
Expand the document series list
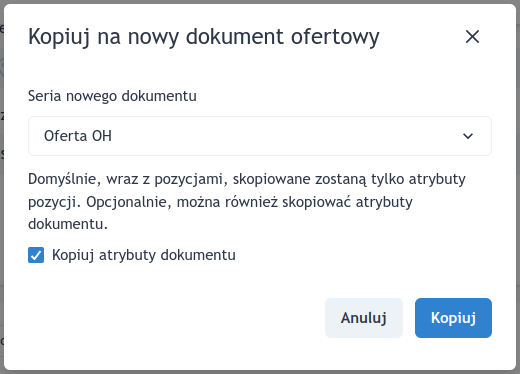coord(260,136)
